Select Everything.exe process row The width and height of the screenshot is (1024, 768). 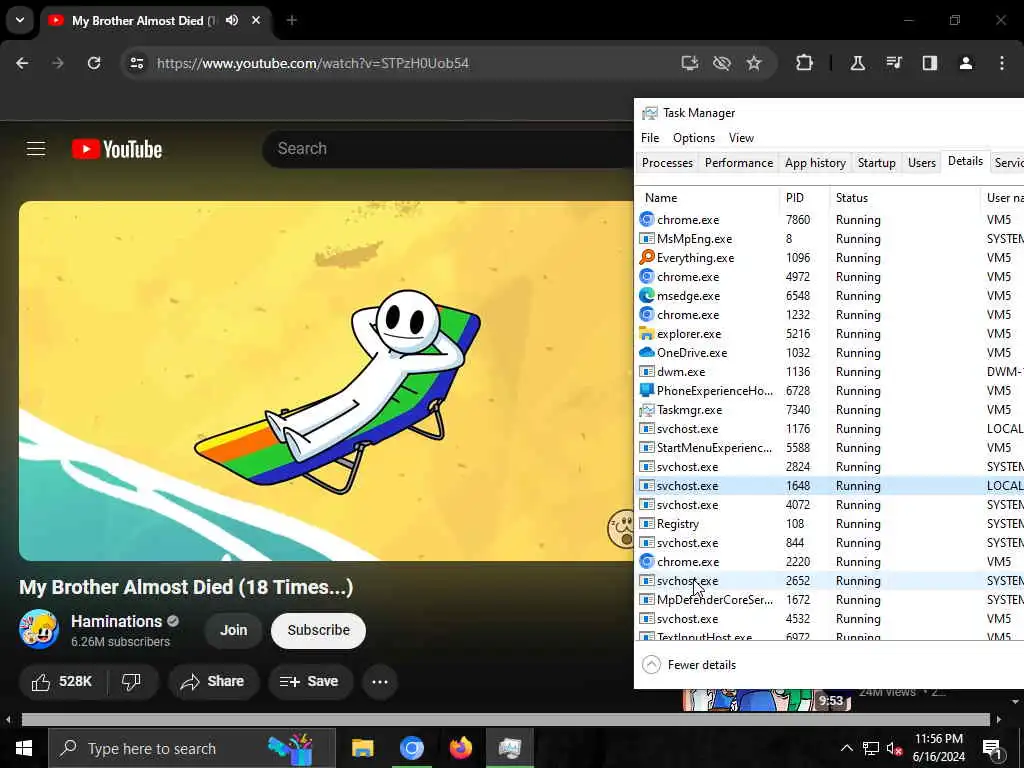pos(829,258)
